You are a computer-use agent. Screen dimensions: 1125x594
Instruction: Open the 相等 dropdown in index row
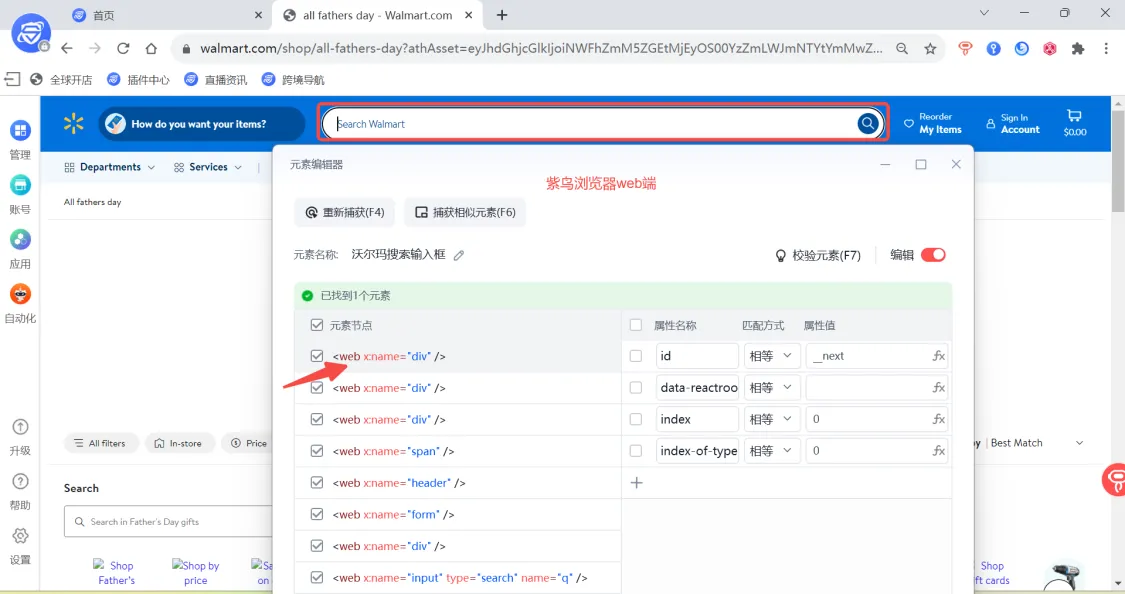(771, 419)
